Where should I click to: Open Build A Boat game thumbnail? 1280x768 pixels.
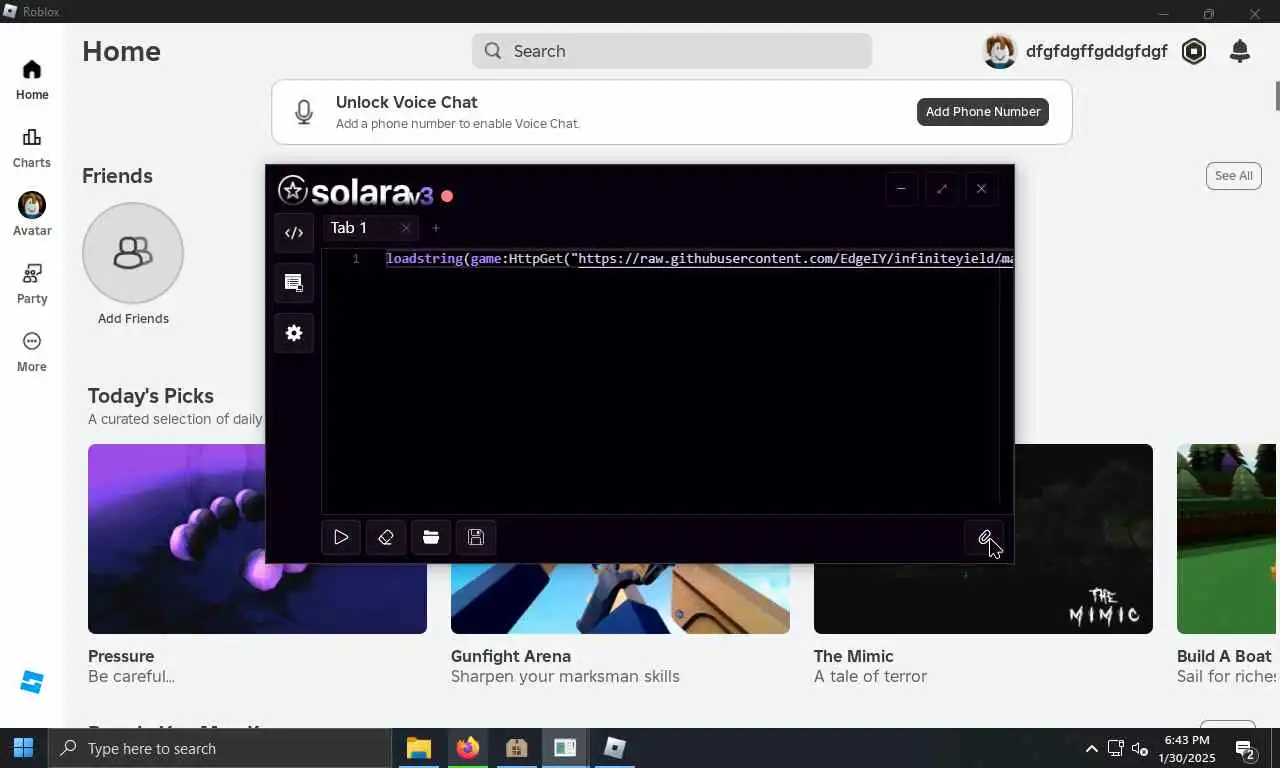tap(1228, 539)
